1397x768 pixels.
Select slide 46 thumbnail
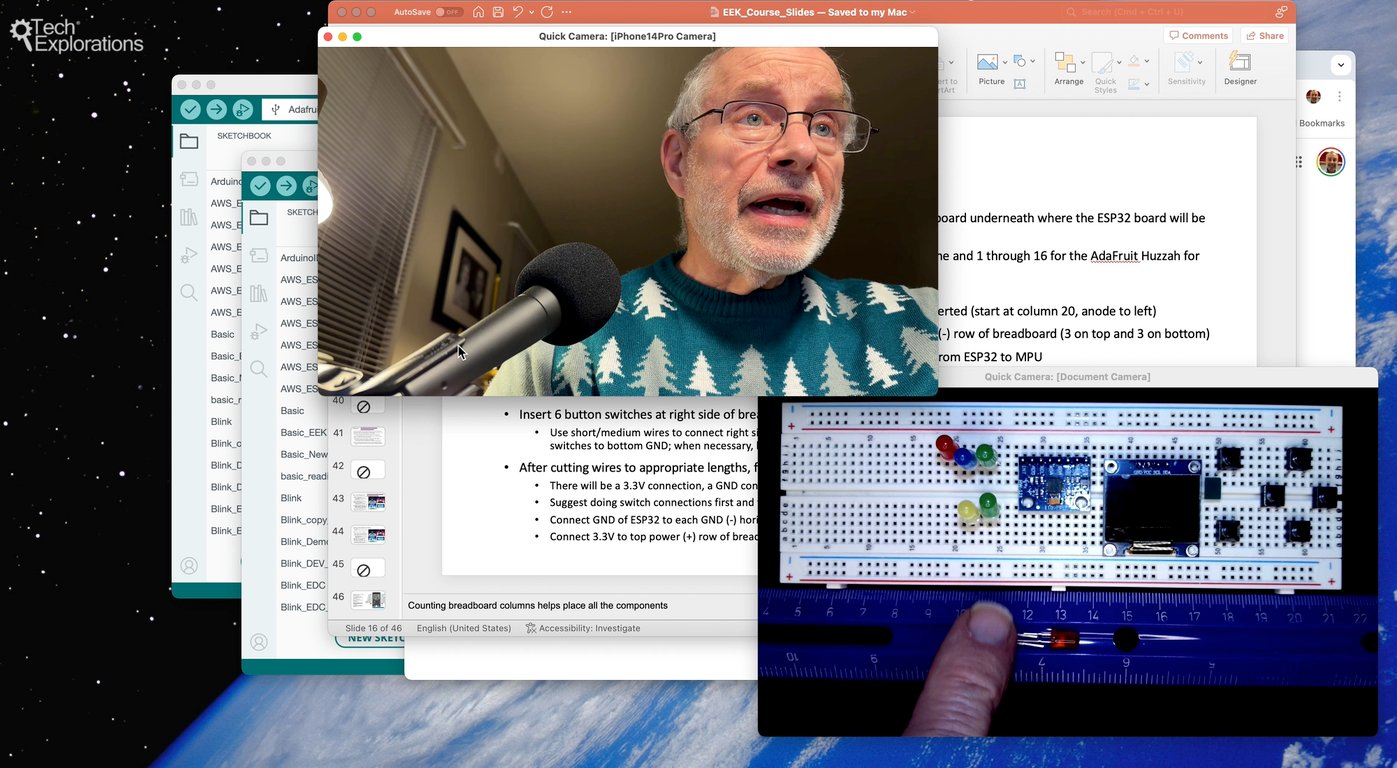pos(367,600)
